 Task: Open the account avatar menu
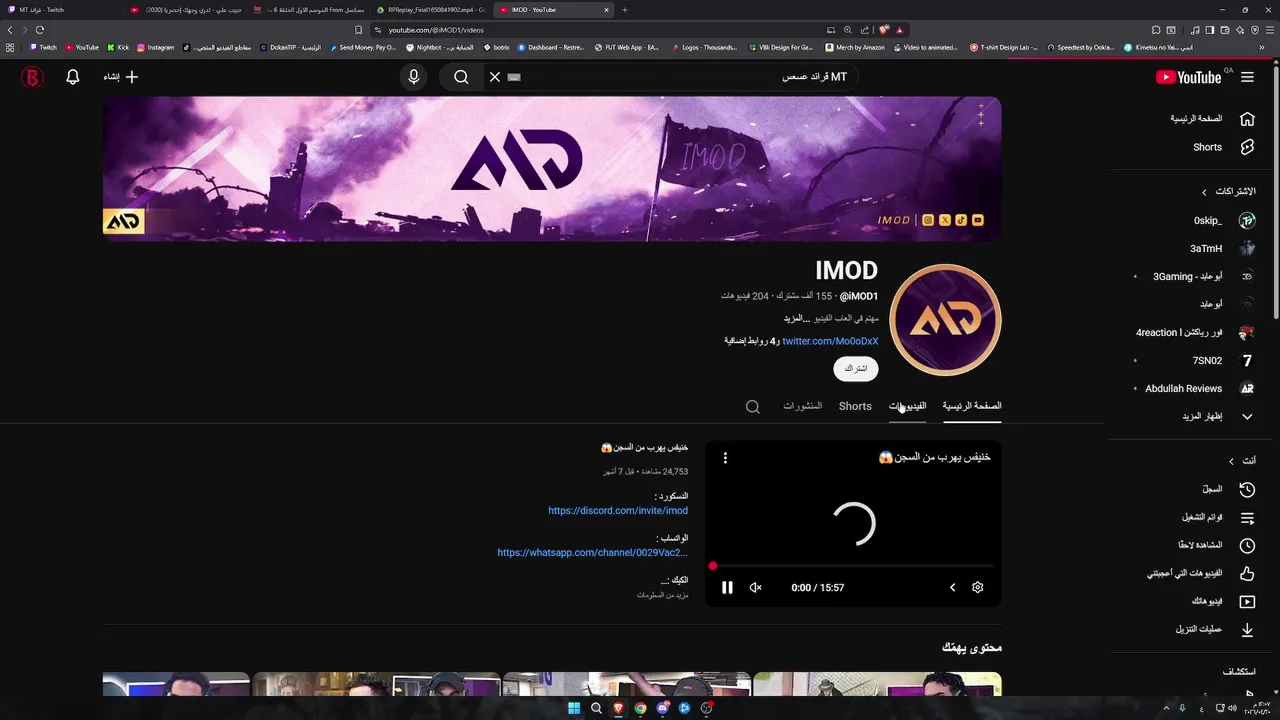tap(32, 77)
